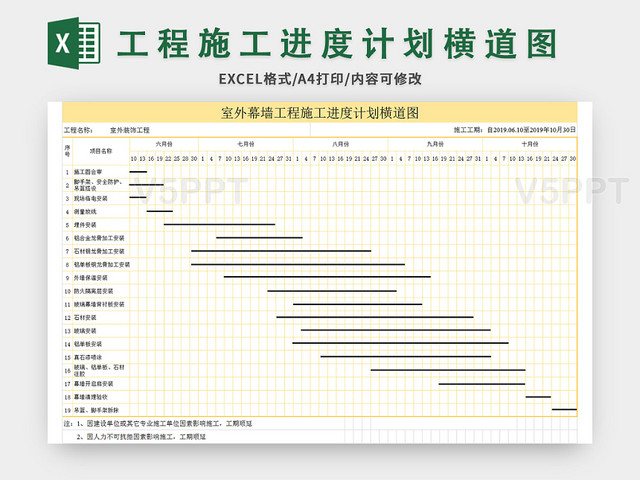The height and width of the screenshot is (480, 640).
Task: Click the Gantt bar for row 7 石材钢龙骨
Action: 281,251
